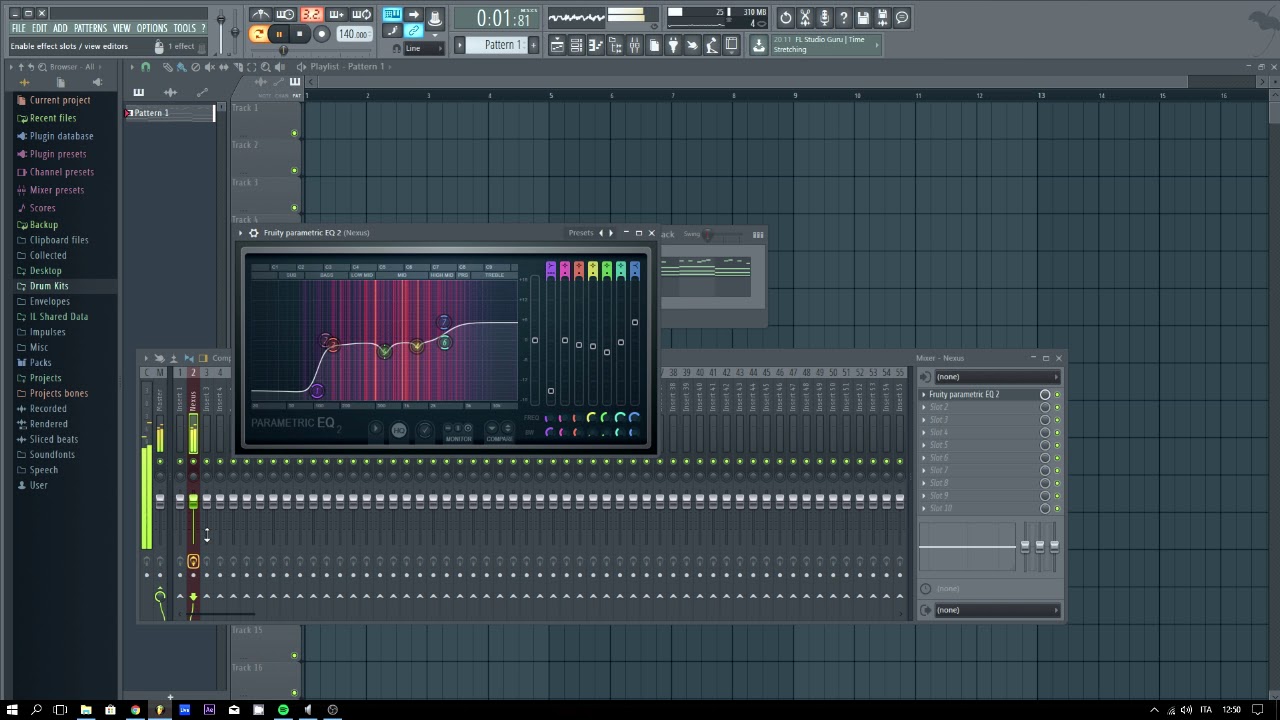Select Drum Kits folder in browser
The height and width of the screenshot is (720, 1280).
click(x=48, y=286)
